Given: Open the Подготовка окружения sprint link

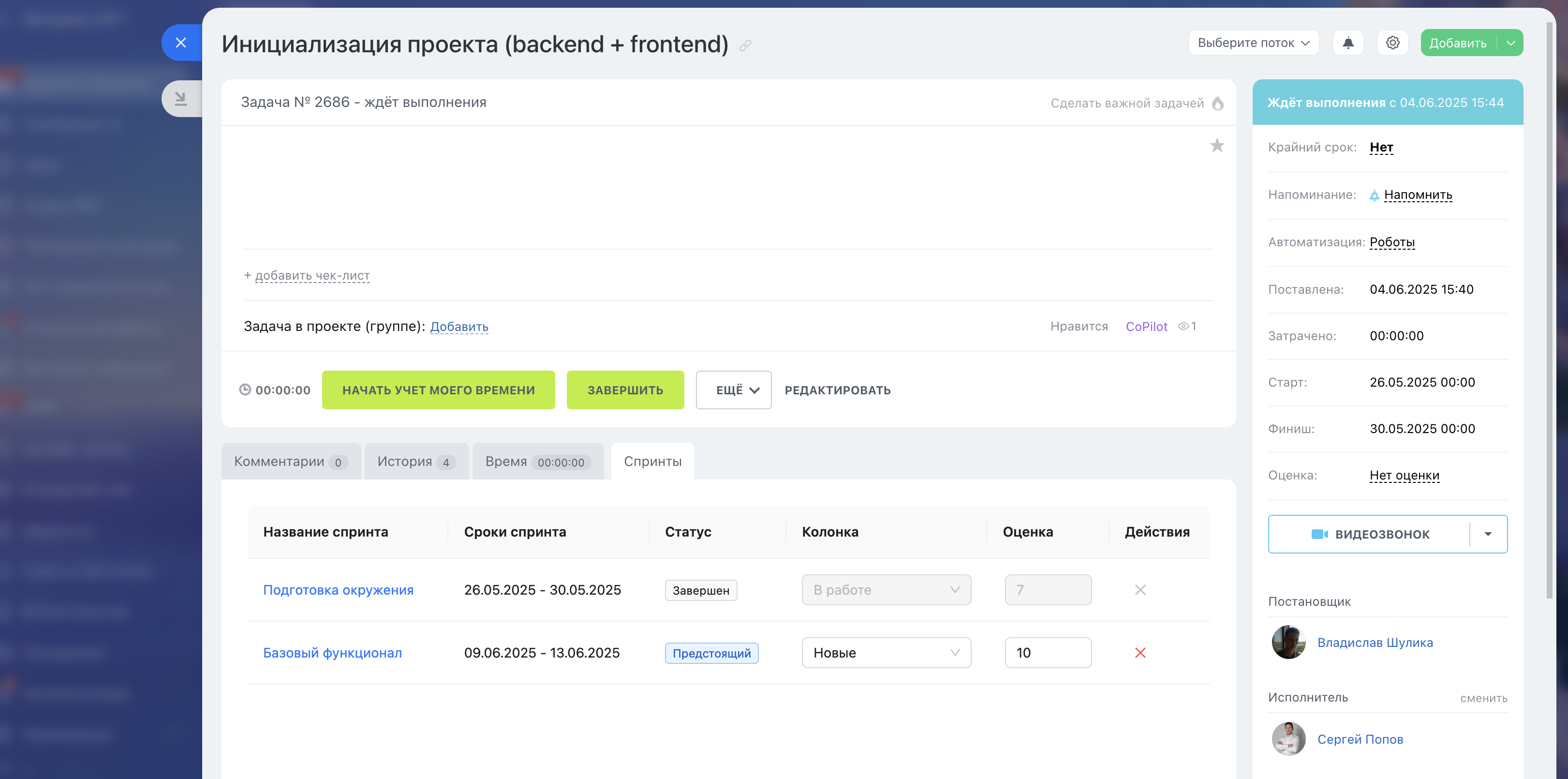Looking at the screenshot, I should pos(338,590).
